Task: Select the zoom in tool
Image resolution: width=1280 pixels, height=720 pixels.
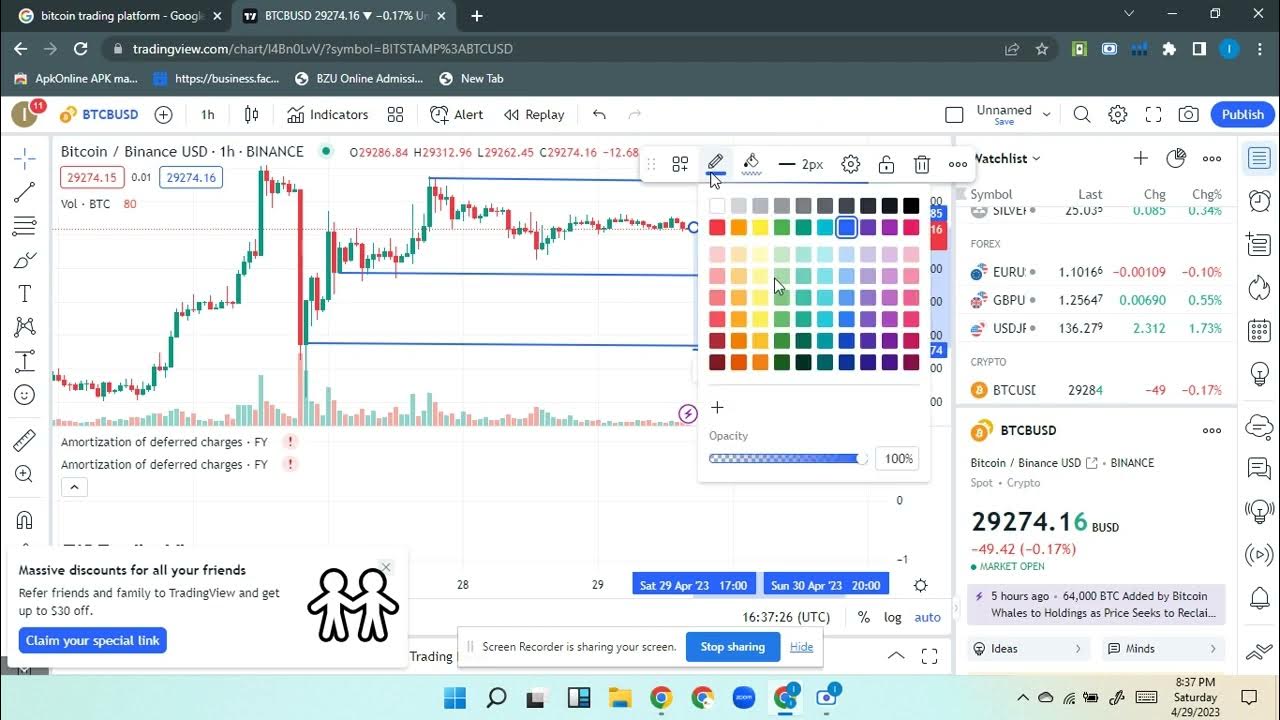Action: click(25, 474)
